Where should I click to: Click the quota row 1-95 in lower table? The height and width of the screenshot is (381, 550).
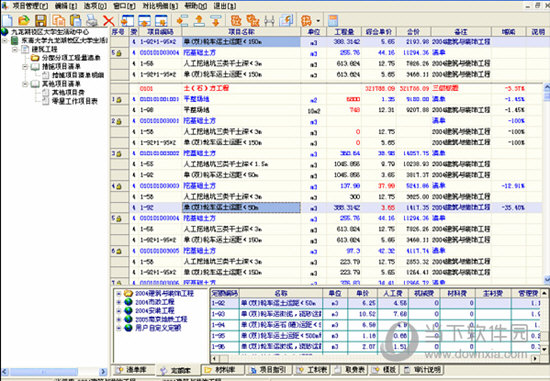click(x=375, y=336)
